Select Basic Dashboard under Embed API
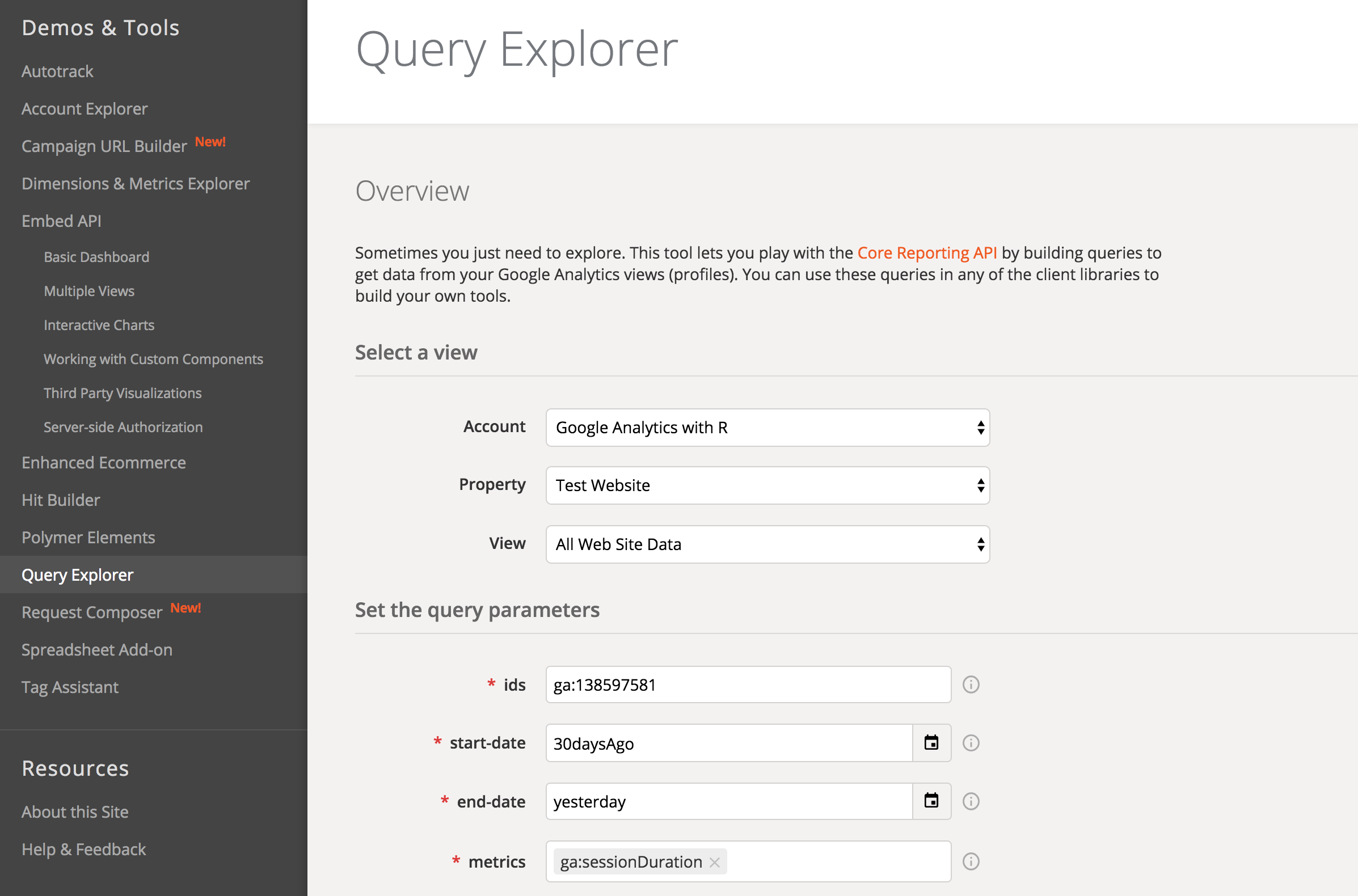Image resolution: width=1358 pixels, height=896 pixels. click(96, 257)
